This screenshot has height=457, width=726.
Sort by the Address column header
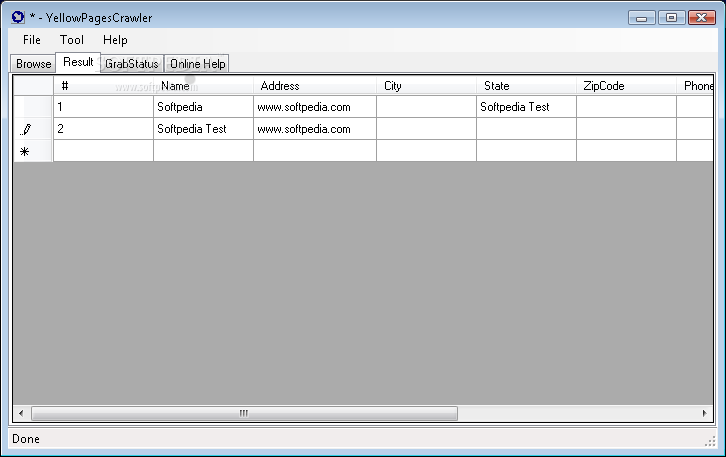click(x=315, y=86)
